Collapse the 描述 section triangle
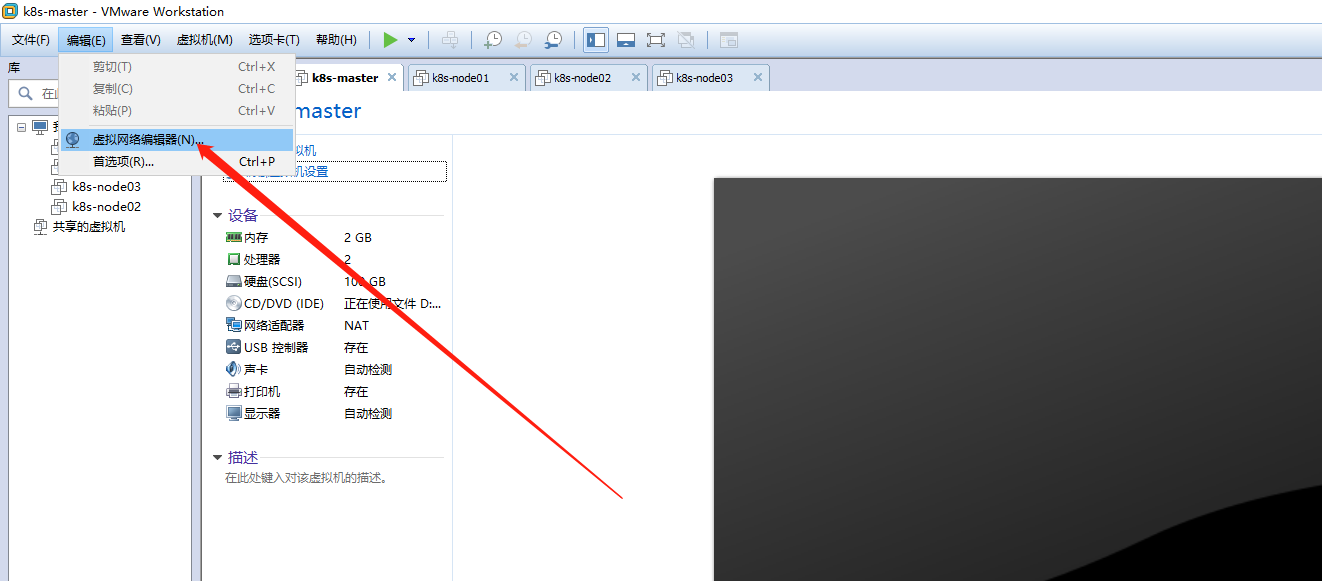1322x581 pixels. point(218,457)
